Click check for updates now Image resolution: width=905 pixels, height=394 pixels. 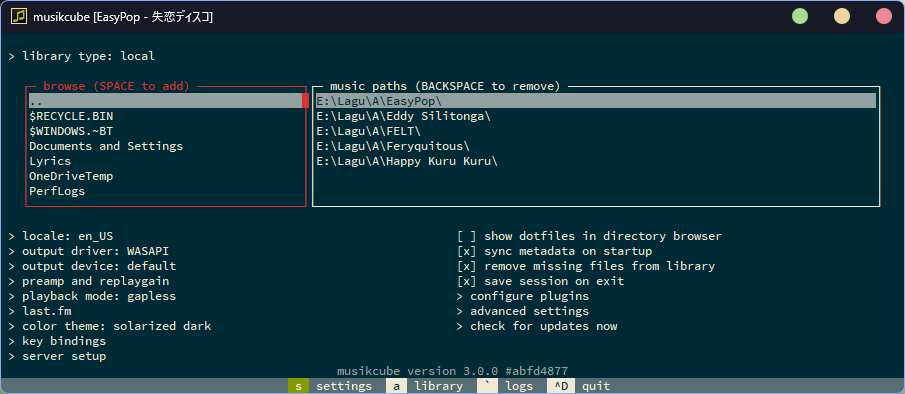click(537, 326)
